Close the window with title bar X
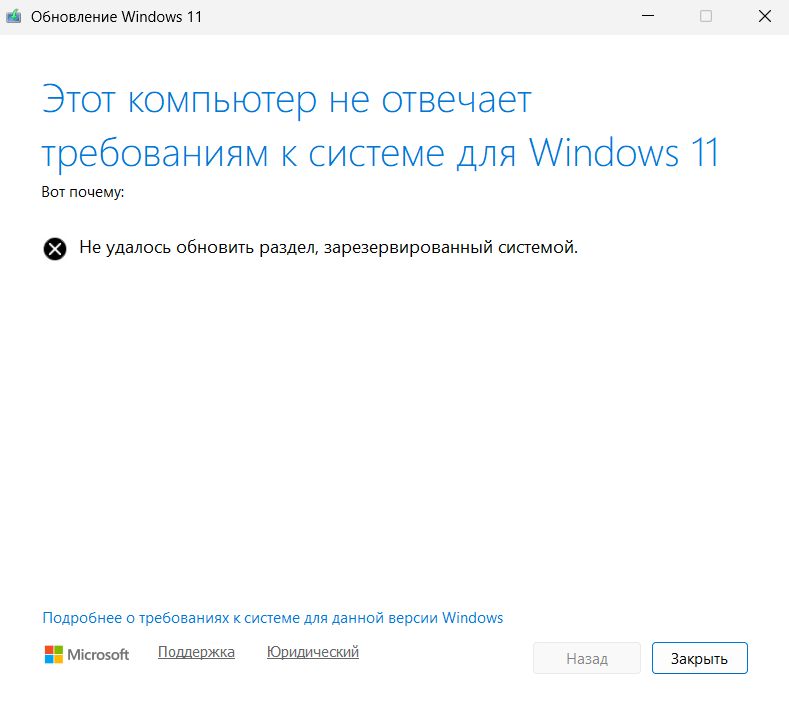 tap(765, 16)
